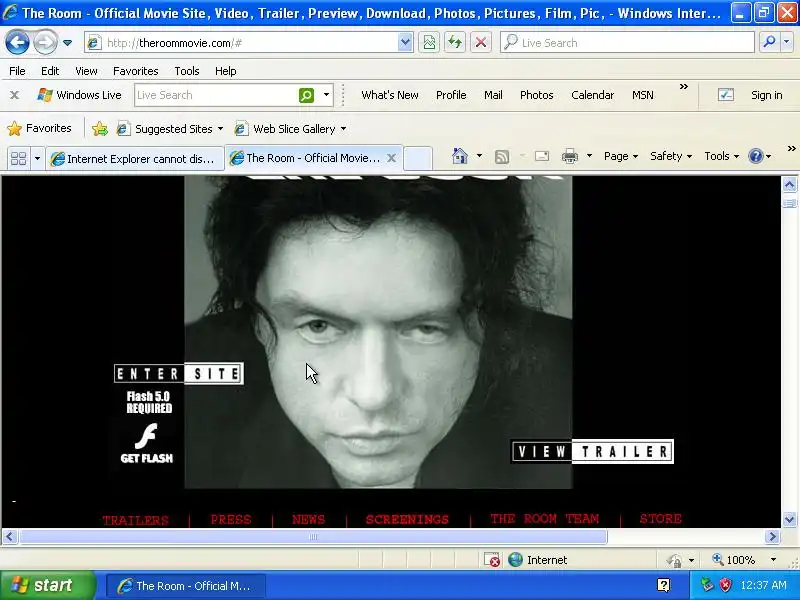Expand the Windows Live search options arrow

[x=326, y=95]
